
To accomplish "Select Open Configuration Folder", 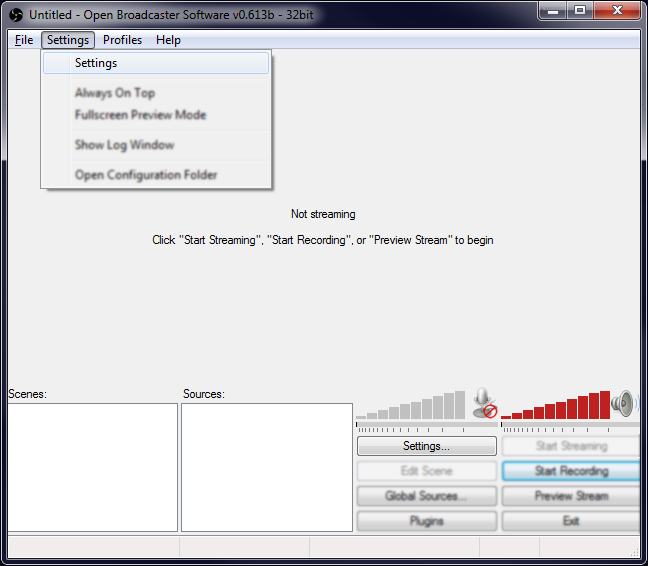I will point(156,175).
